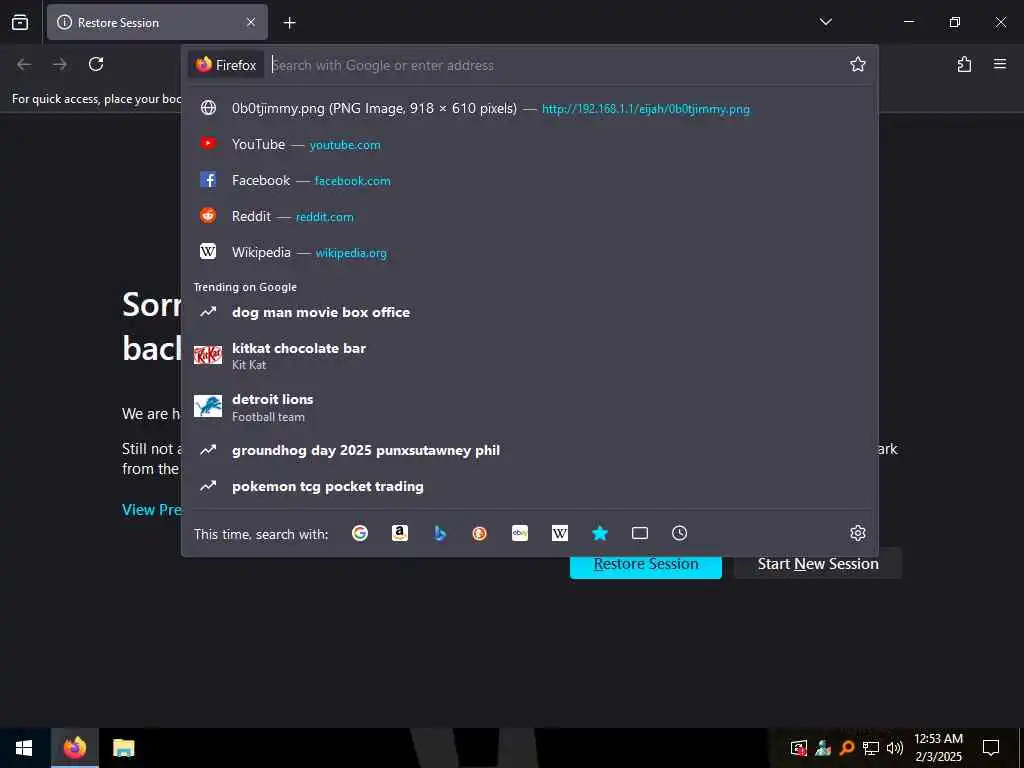Open the Firefox View tab icon
Viewport: 1024px width, 768px height.
[20, 22]
